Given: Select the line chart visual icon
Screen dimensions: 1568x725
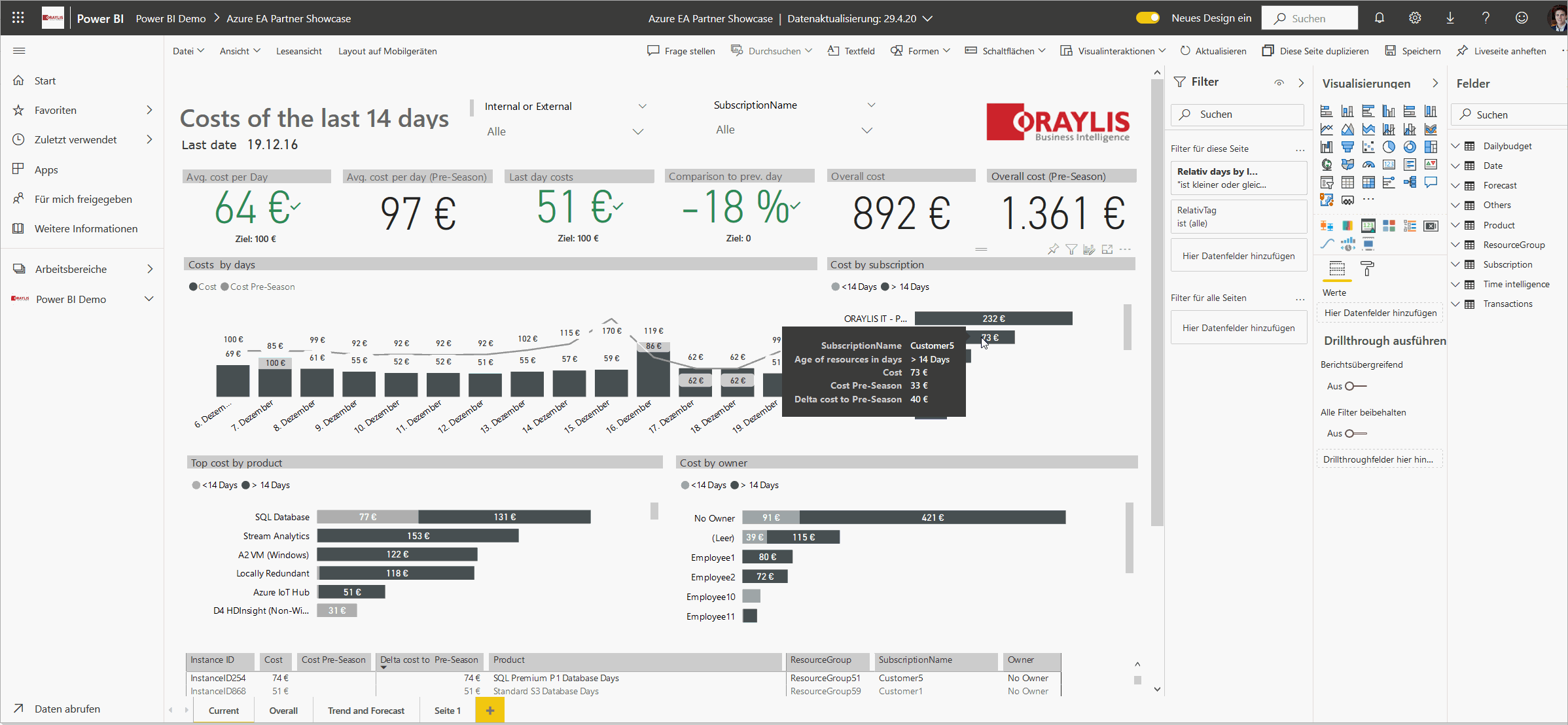Looking at the screenshot, I should click(x=1327, y=129).
